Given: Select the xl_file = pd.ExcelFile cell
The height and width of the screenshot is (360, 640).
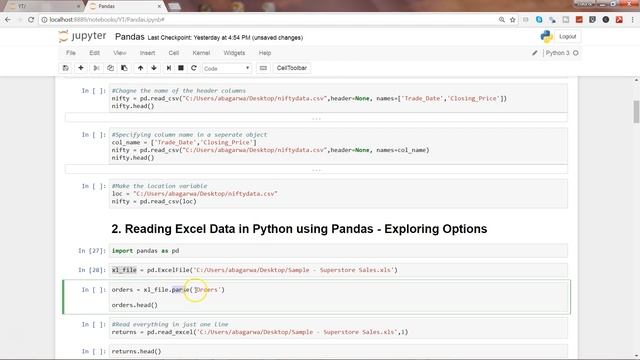Looking at the screenshot, I should point(338,270).
